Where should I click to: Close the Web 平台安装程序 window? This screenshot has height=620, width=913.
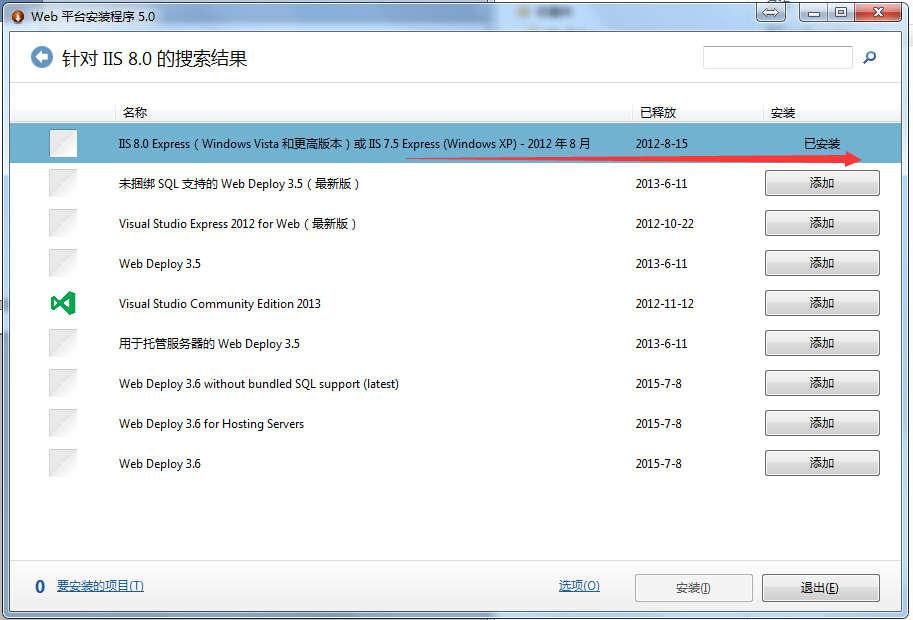point(878,12)
